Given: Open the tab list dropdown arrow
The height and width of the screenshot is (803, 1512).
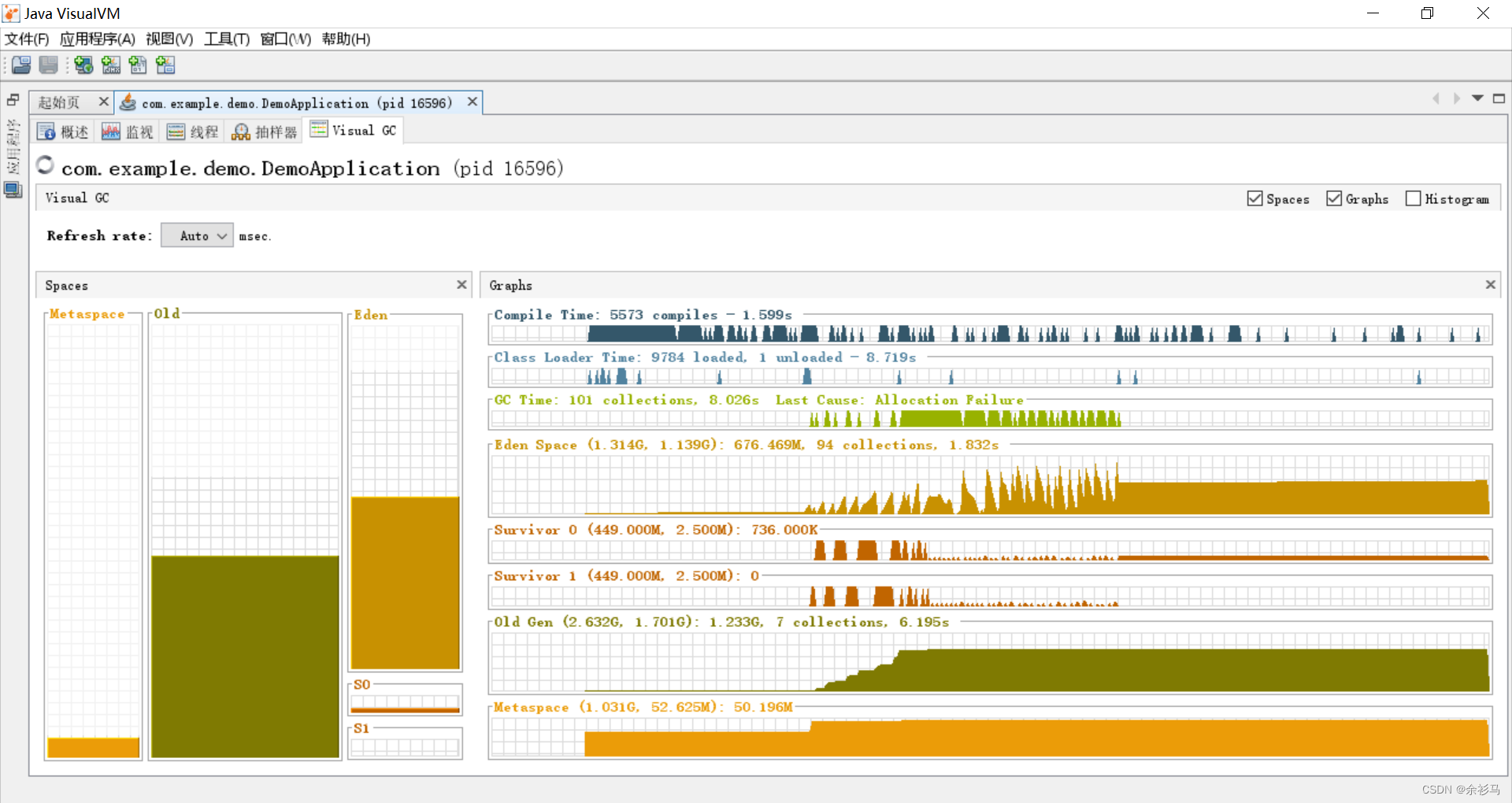Looking at the screenshot, I should click(1477, 98).
